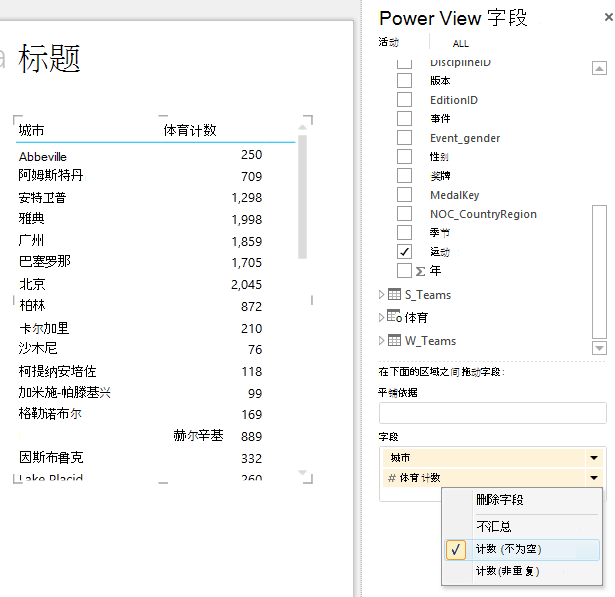Check the 性别 field checkbox
This screenshot has width=615, height=597.
coord(404,156)
